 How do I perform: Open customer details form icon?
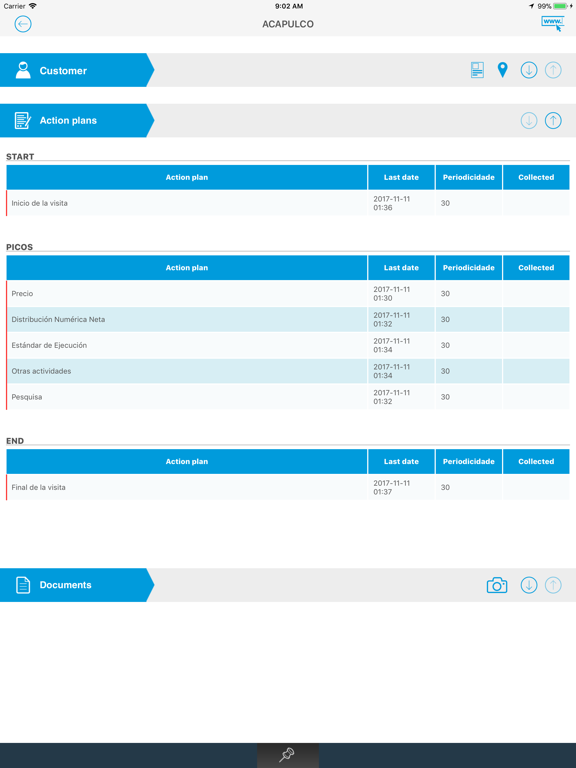[477, 70]
